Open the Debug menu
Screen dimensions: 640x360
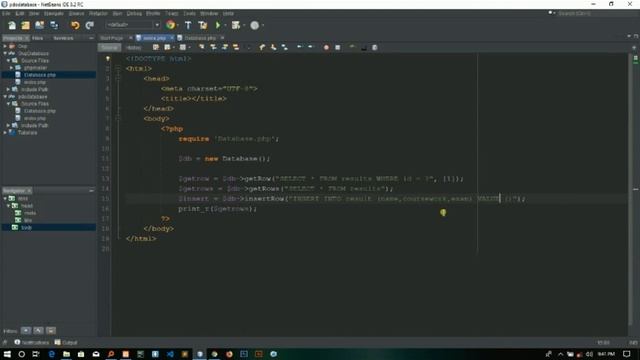coord(134,13)
